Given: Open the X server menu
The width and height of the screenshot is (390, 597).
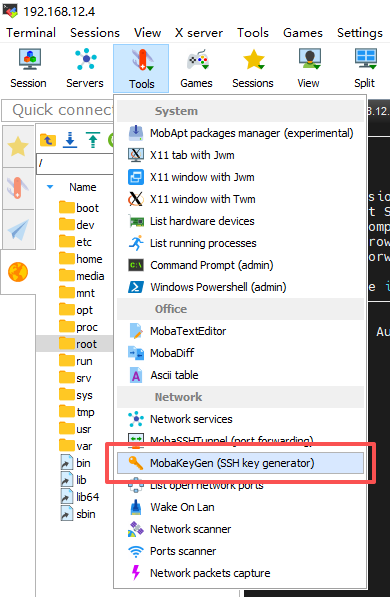Looking at the screenshot, I should (199, 33).
